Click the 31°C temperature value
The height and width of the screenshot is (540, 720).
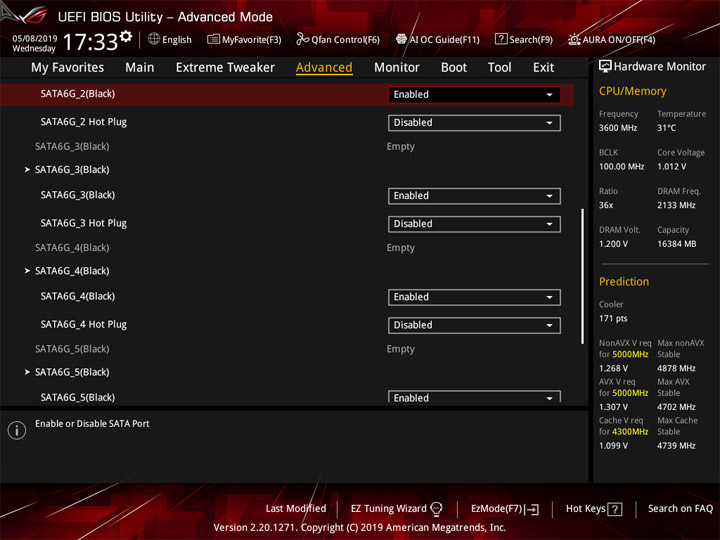click(x=666, y=128)
